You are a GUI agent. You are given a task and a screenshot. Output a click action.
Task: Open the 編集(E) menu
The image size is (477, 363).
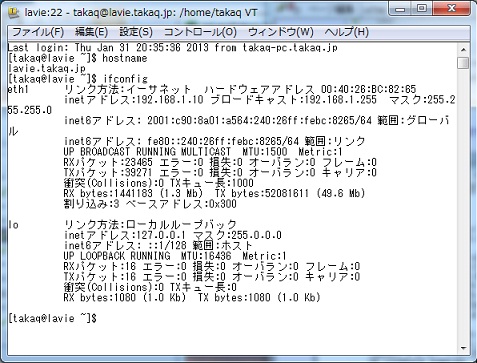coord(91,32)
